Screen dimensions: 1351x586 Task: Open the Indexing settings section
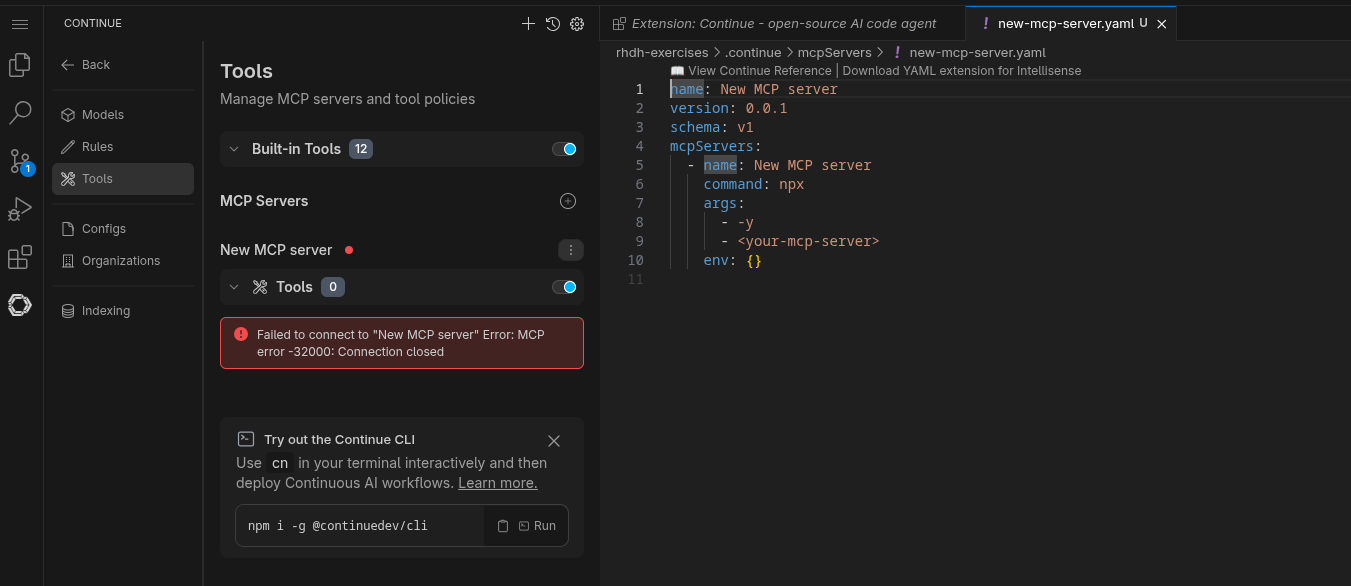(x=123, y=311)
